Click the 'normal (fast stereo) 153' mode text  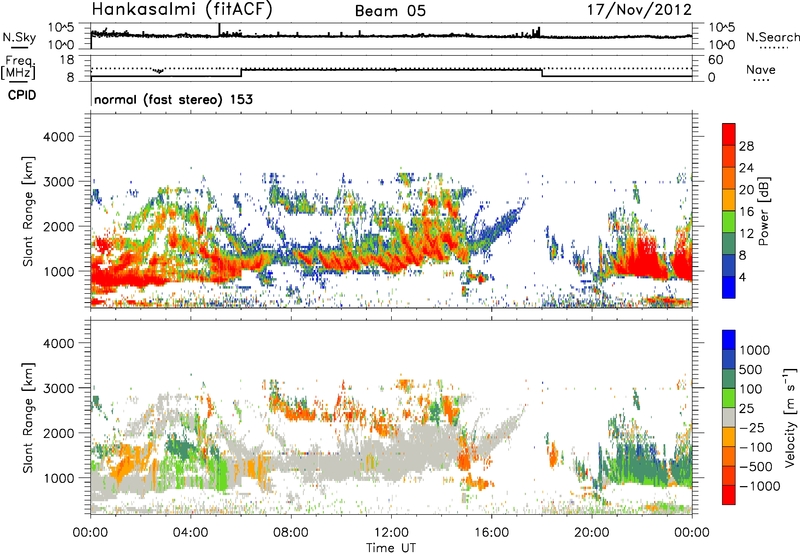173,99
